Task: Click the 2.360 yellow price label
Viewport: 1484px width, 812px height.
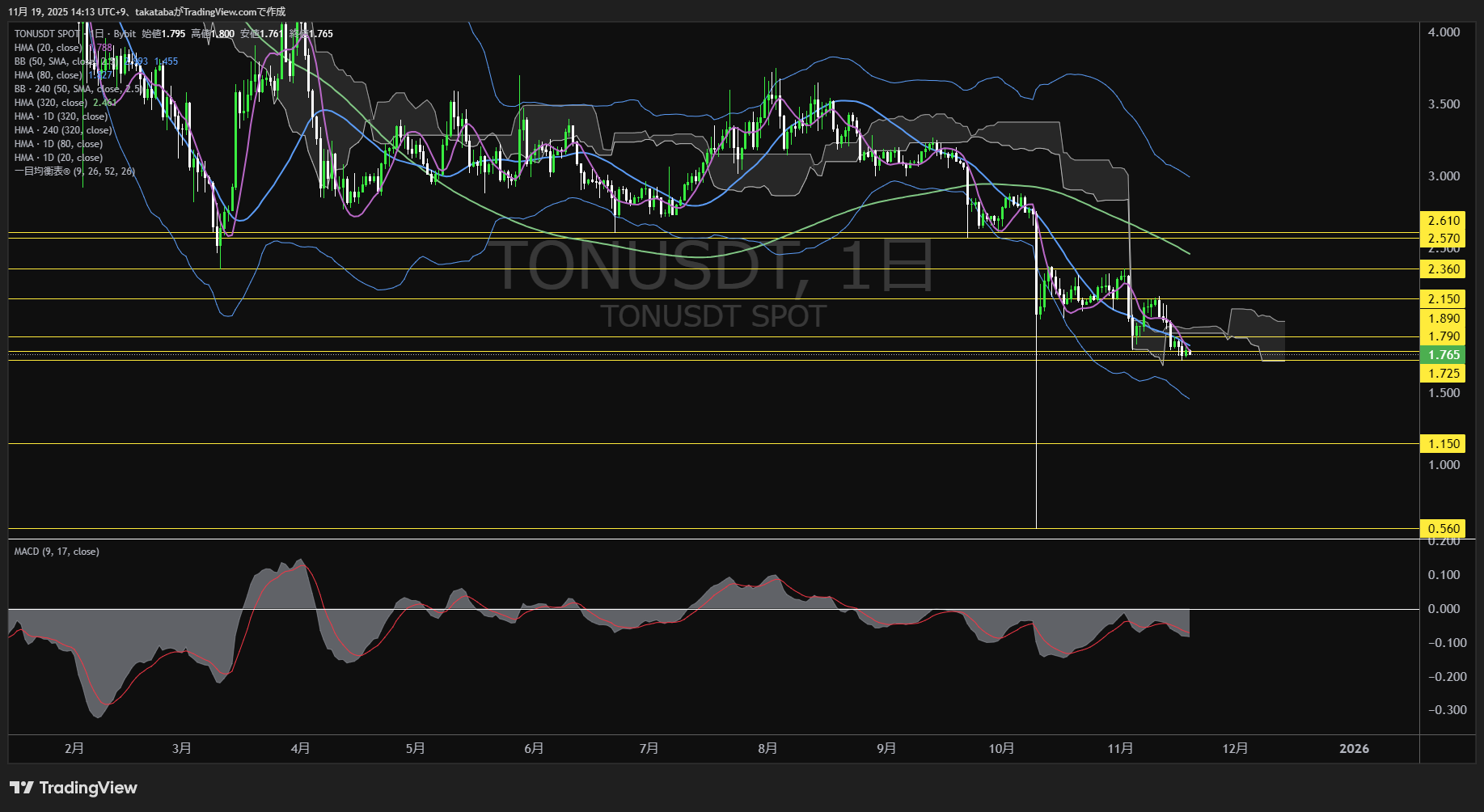Action: [x=1443, y=269]
